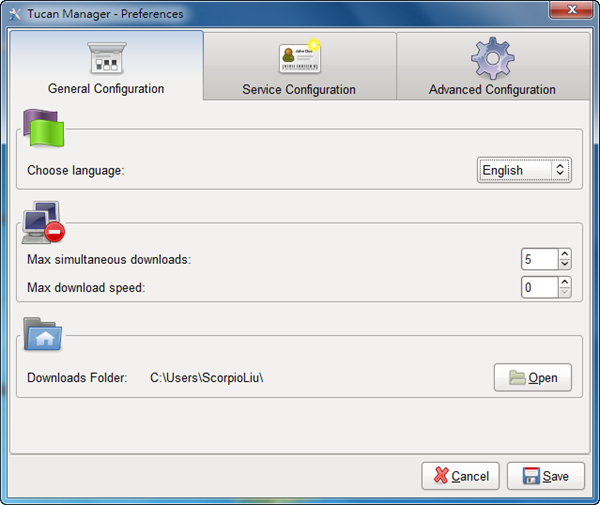
Task: Click the C:\Users\ScorpioLiu\ path text
Action: point(207,378)
